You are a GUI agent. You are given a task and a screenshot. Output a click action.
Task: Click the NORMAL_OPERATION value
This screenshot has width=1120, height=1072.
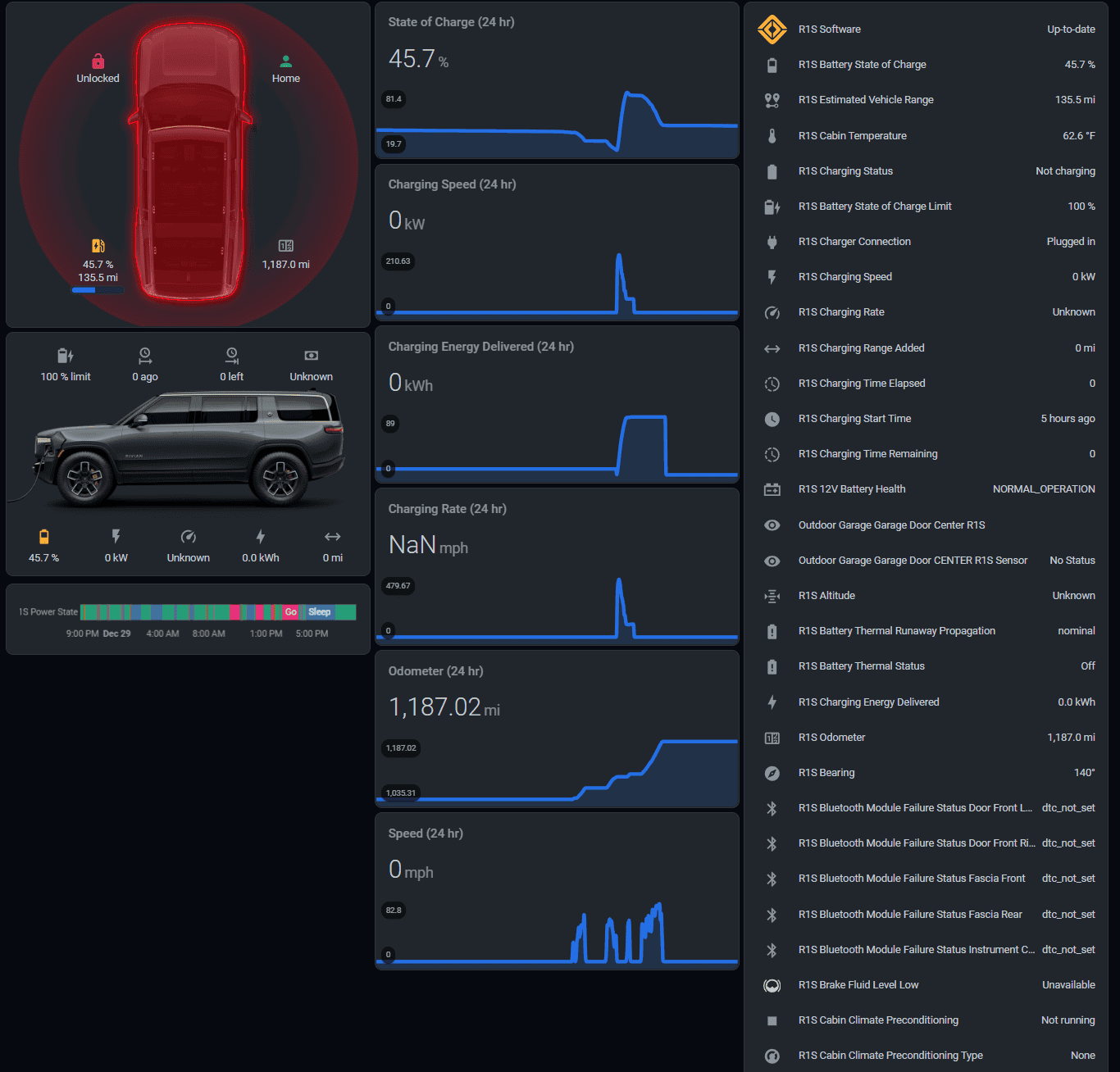coord(1044,489)
